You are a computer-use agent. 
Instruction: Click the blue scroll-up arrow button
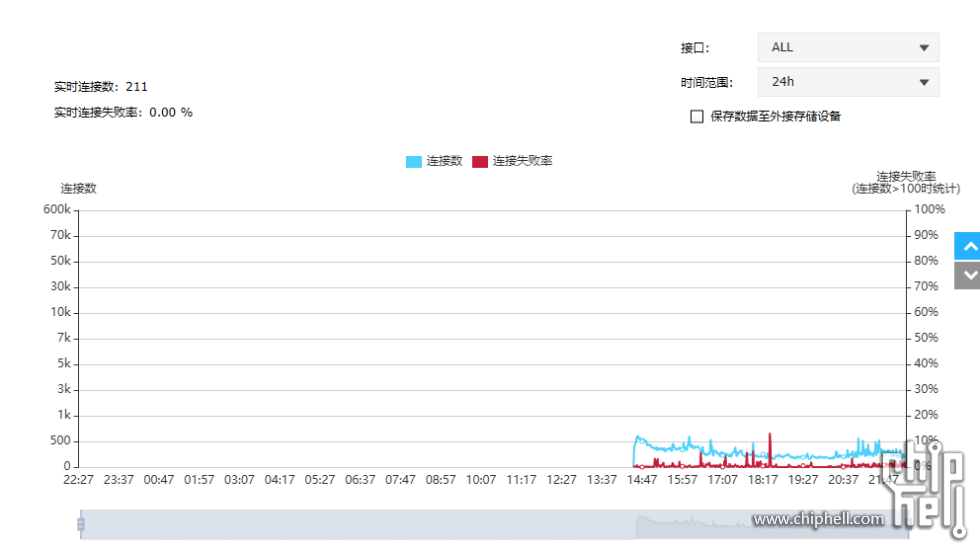967,246
